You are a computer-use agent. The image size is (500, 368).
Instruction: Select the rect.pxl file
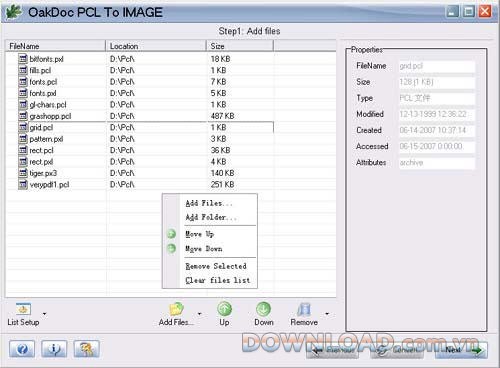coord(41,162)
